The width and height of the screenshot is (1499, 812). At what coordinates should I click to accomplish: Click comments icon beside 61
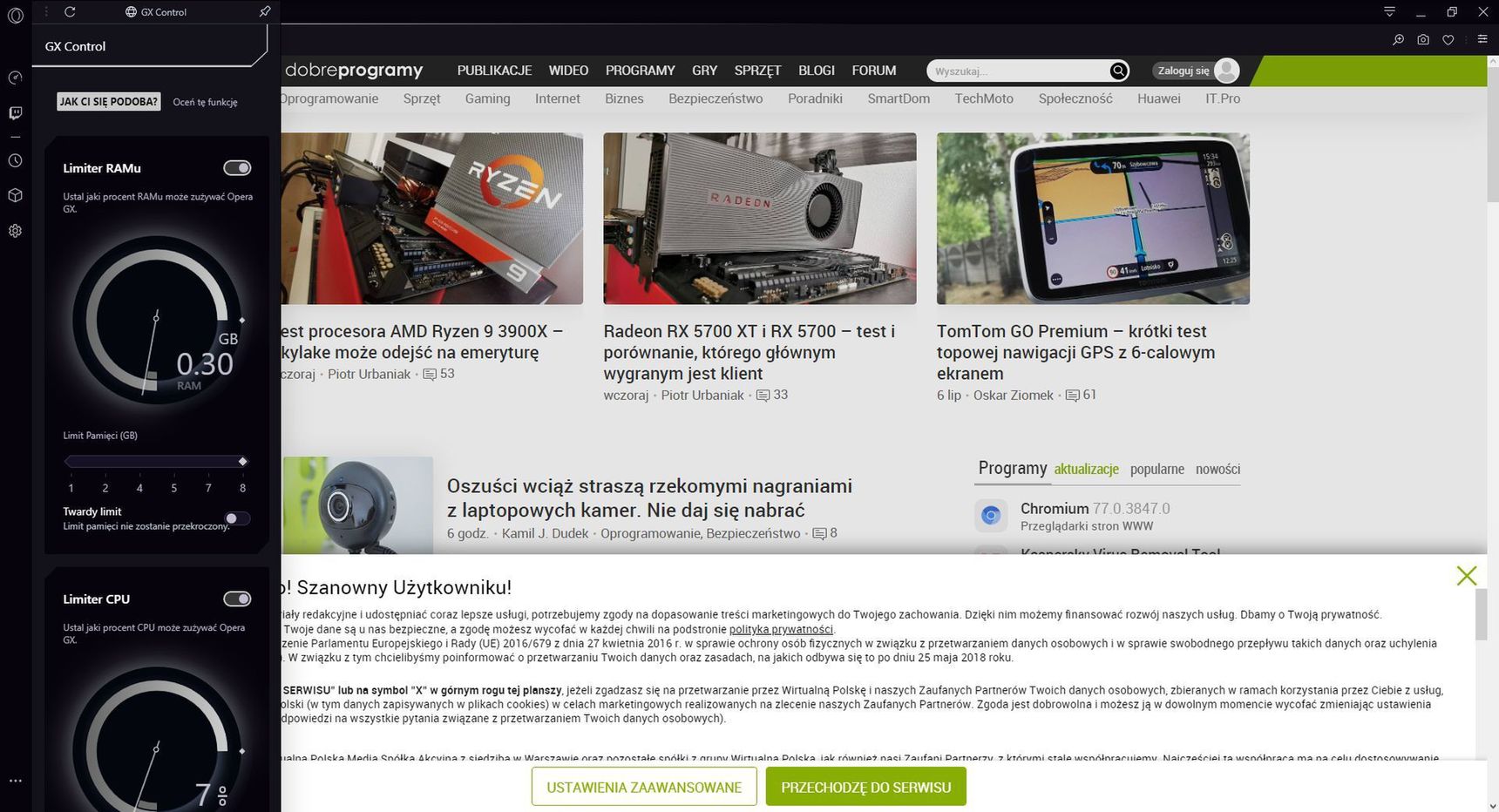click(1072, 396)
